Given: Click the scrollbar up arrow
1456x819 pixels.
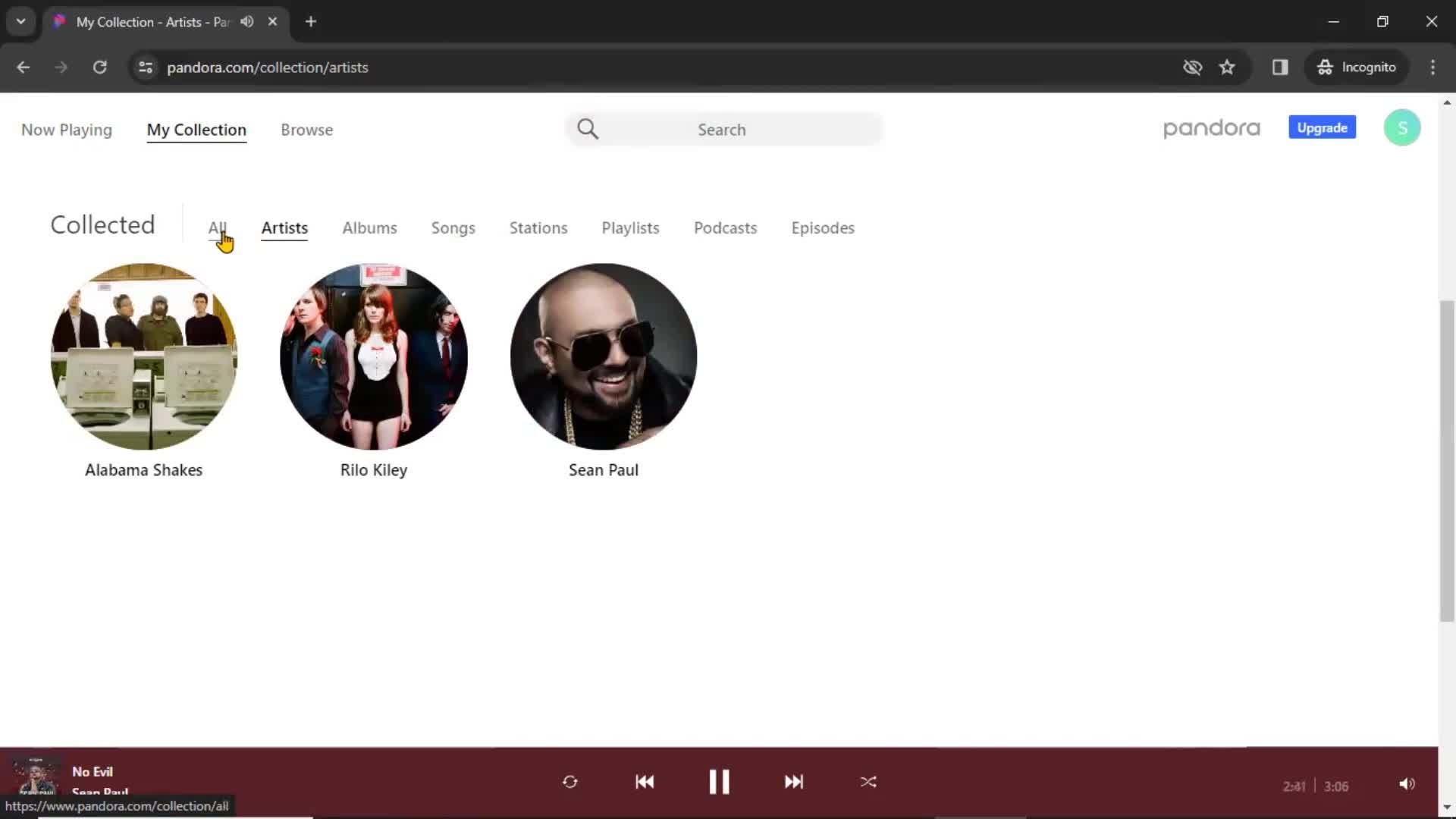Looking at the screenshot, I should (1447, 102).
